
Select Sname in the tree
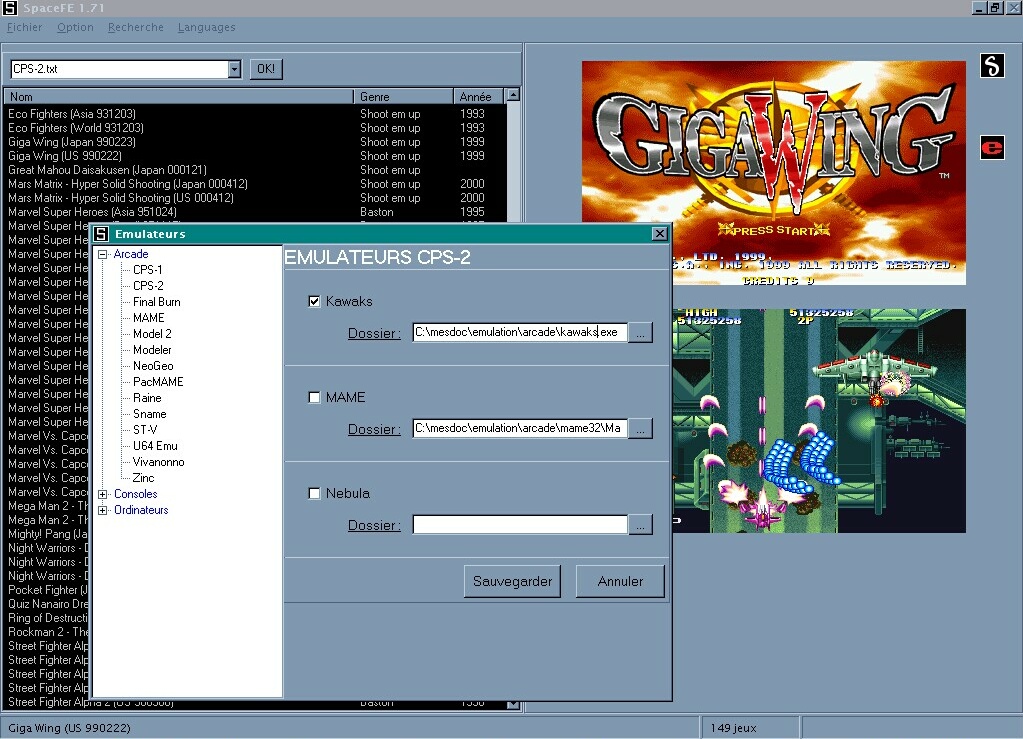click(149, 414)
